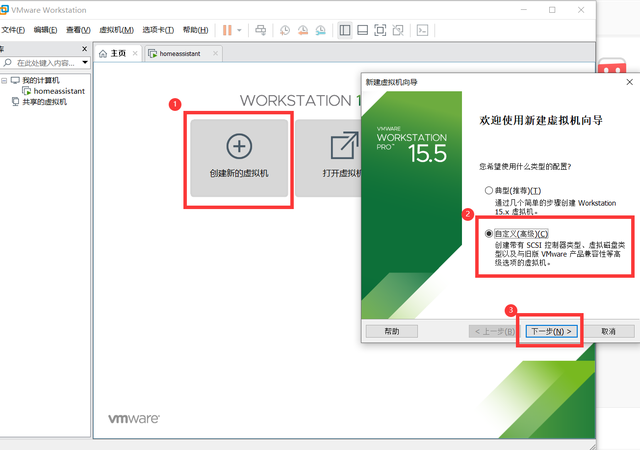Select 共享的虚拟机 in library tree

point(44,102)
